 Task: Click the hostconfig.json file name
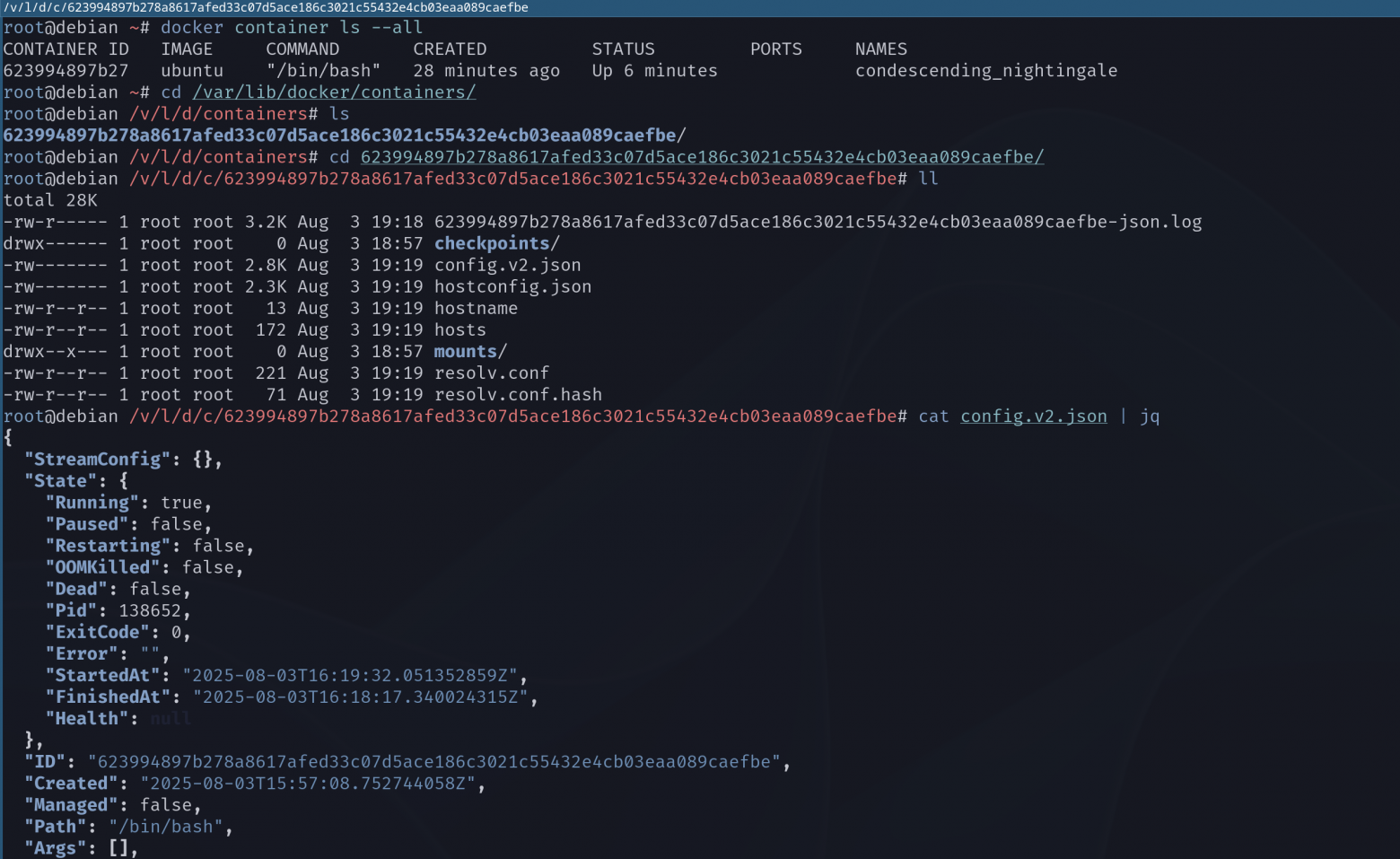point(512,286)
